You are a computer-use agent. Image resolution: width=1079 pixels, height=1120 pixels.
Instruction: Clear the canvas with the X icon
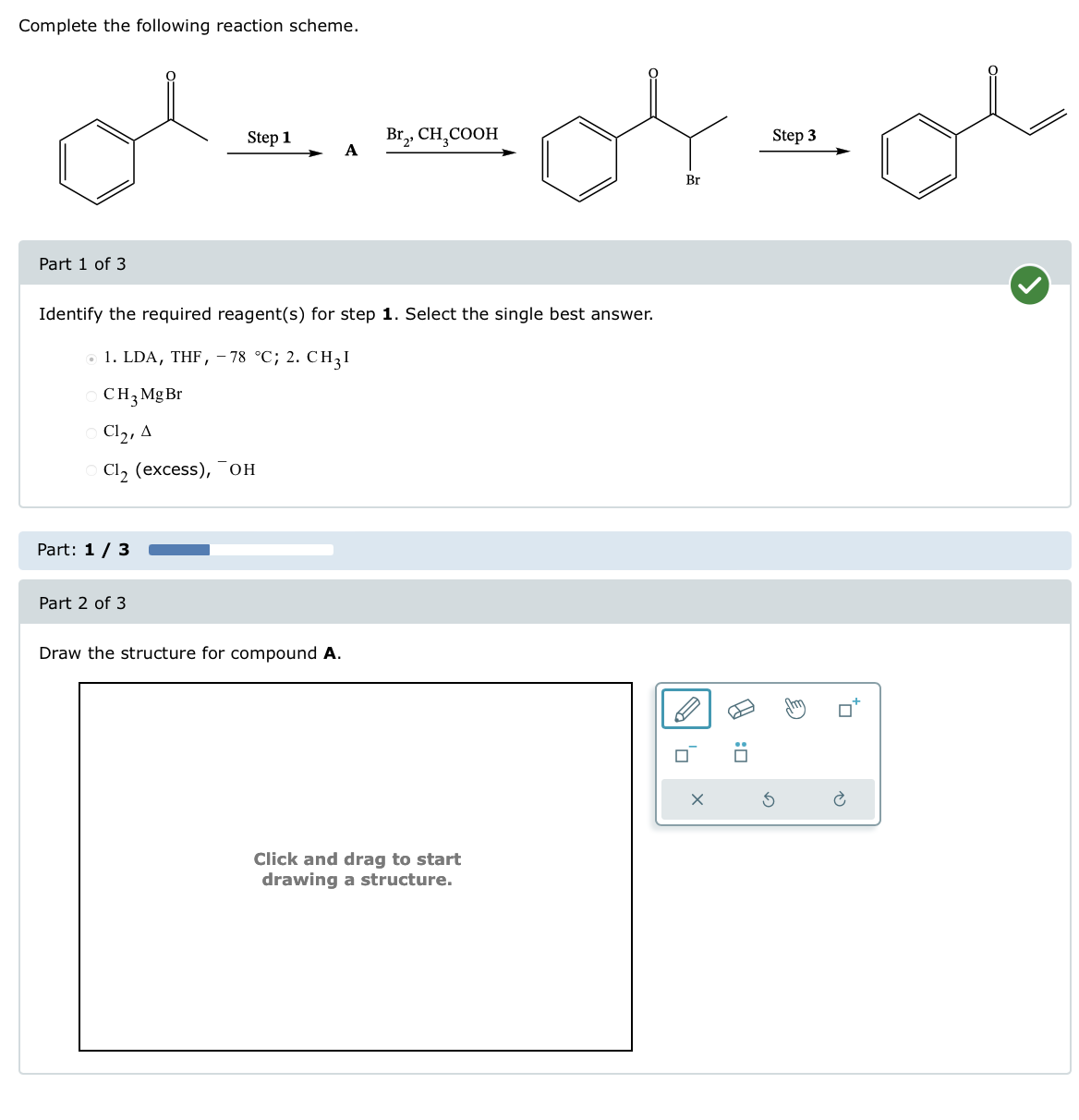pyautogui.click(x=697, y=799)
